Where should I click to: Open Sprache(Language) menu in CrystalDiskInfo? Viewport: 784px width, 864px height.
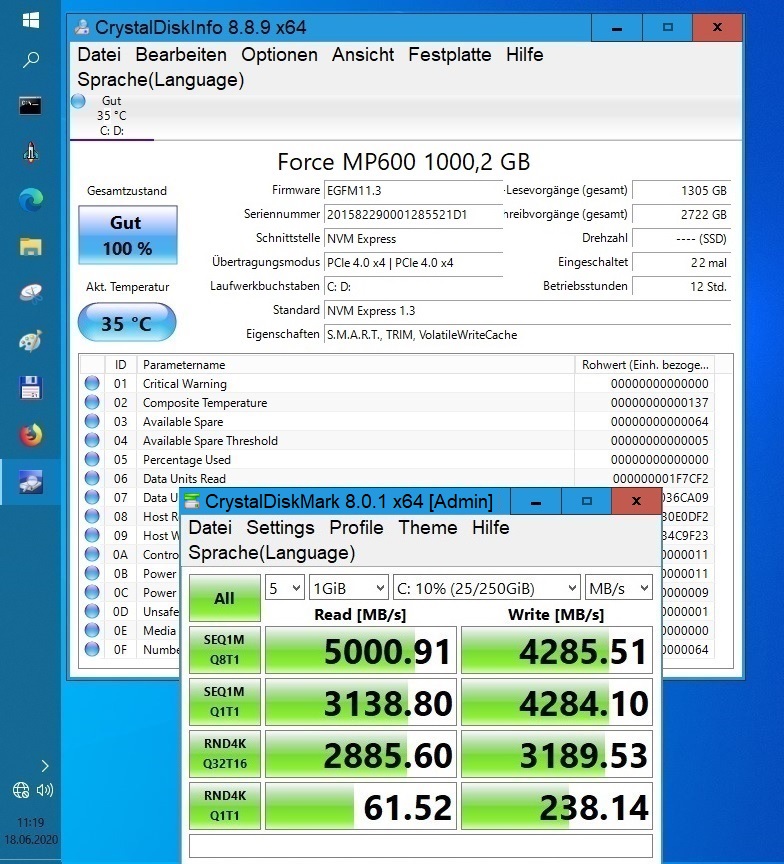coord(161,80)
